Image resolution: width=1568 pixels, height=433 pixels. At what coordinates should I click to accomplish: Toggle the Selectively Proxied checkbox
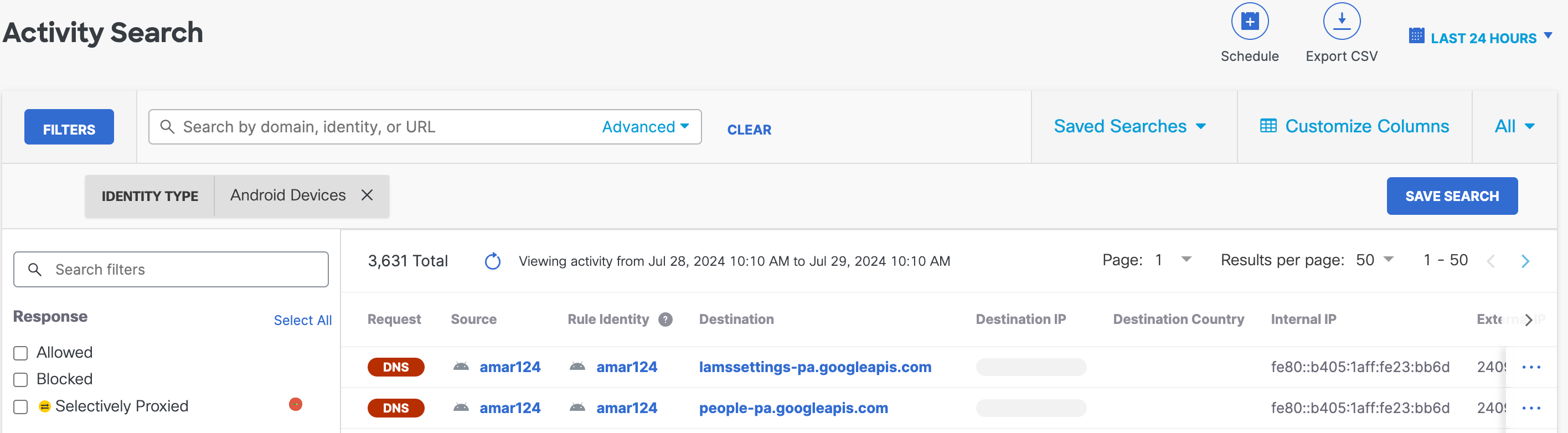(x=20, y=407)
